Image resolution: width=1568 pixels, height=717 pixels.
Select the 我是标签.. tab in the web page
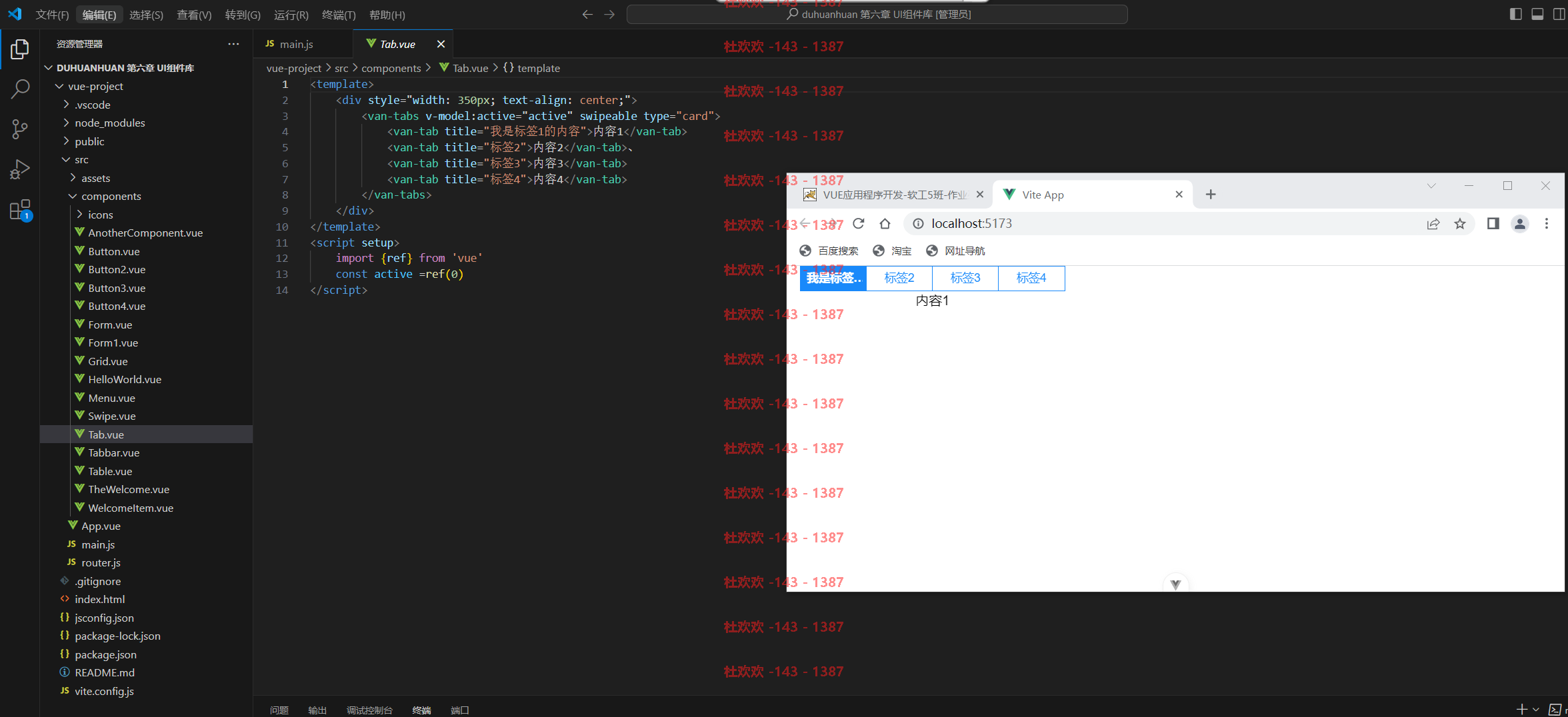[833, 278]
